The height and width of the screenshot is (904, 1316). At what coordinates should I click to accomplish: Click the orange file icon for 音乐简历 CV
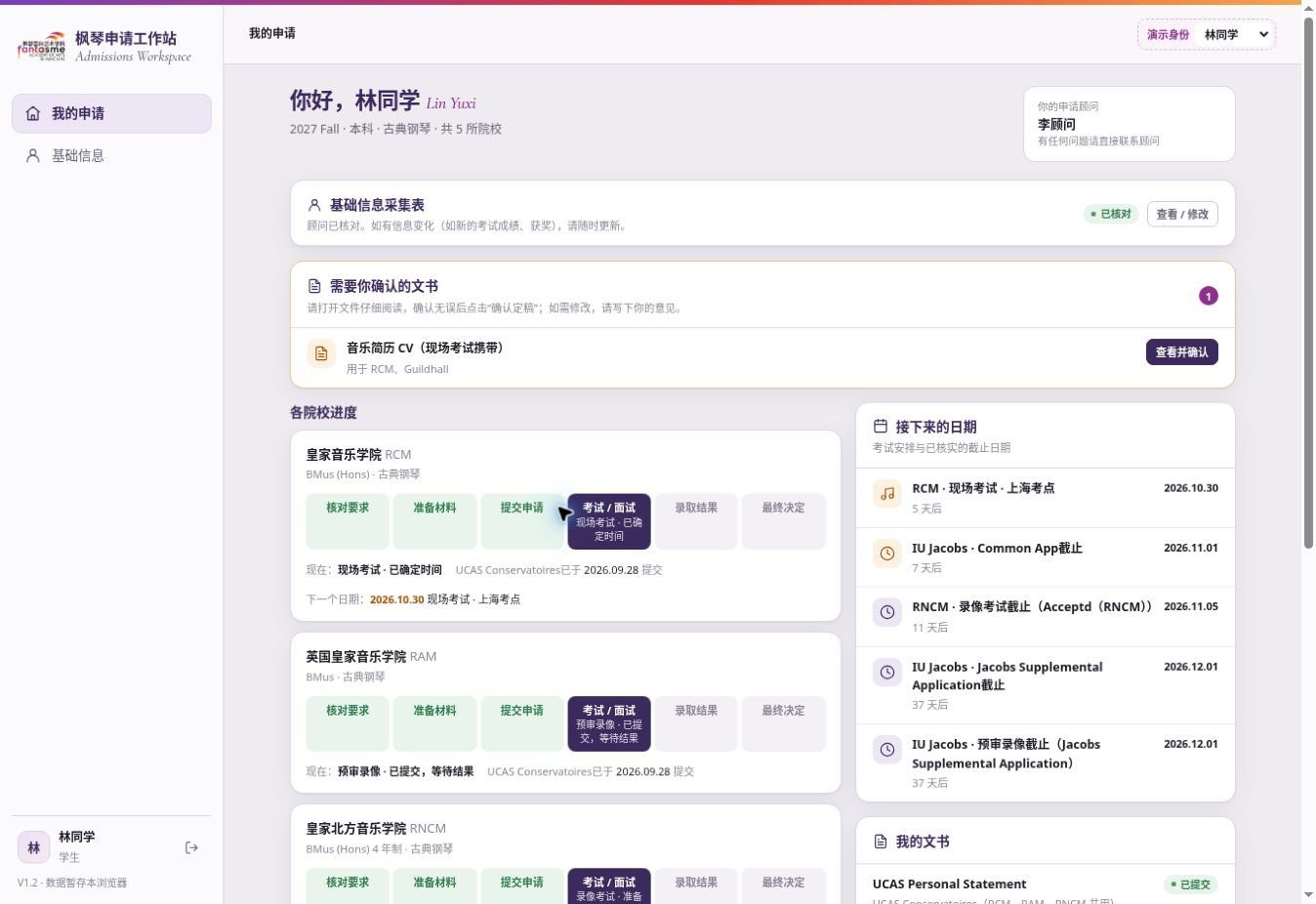(x=321, y=353)
